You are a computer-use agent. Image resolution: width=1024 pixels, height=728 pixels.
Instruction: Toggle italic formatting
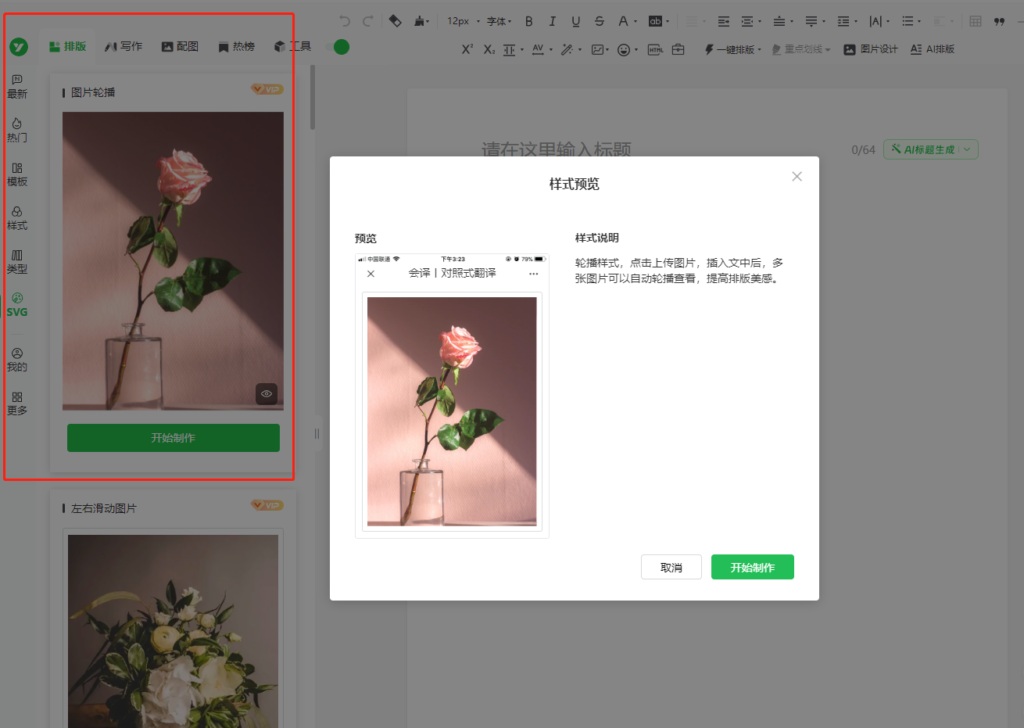tap(552, 22)
